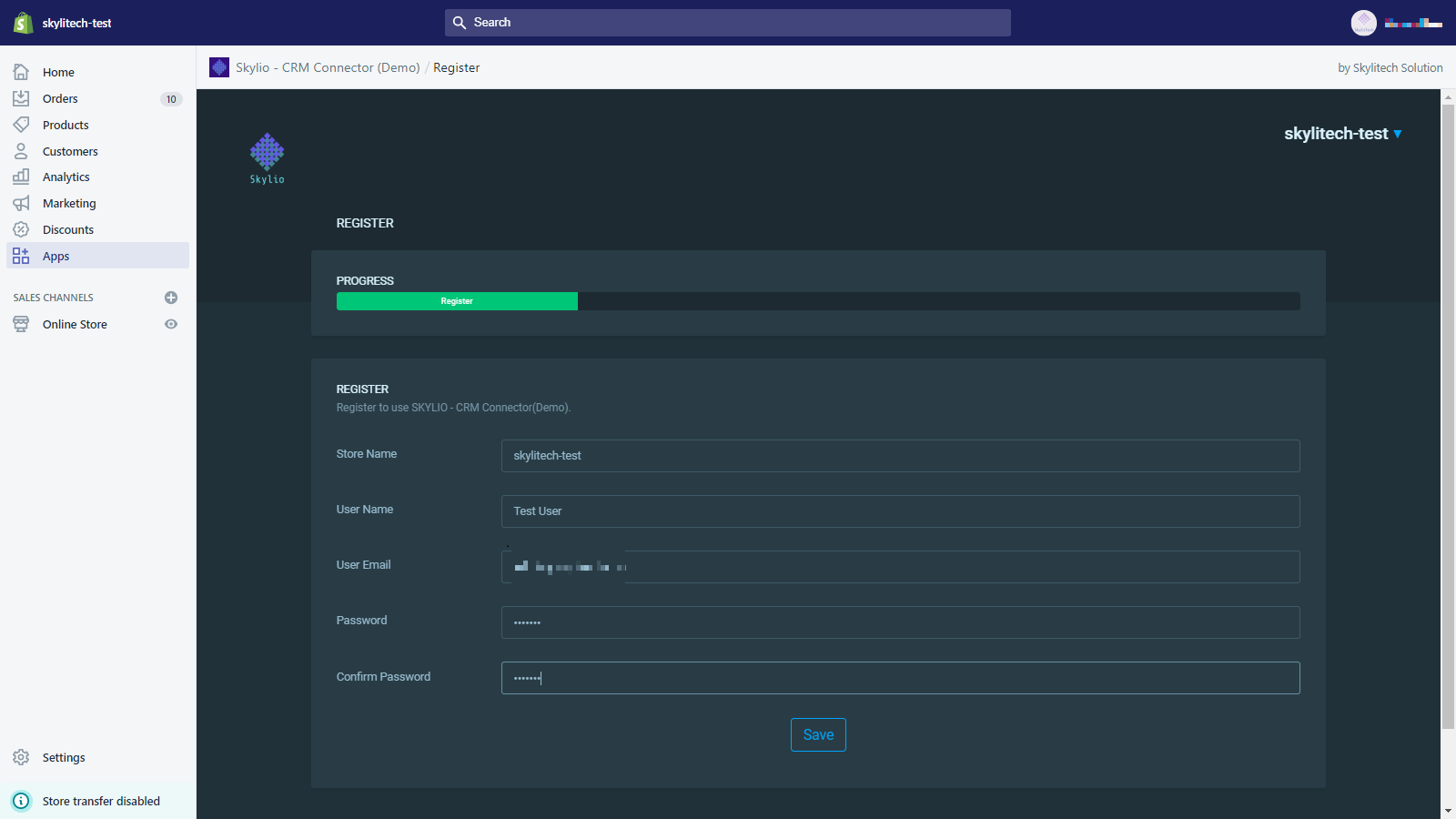Click the Orders count badge 10
The height and width of the screenshot is (819, 1456).
tap(171, 99)
